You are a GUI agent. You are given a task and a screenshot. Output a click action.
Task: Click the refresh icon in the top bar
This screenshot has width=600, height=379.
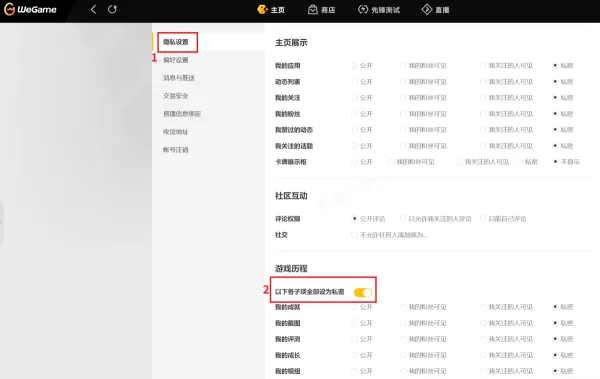pyautogui.click(x=112, y=9)
